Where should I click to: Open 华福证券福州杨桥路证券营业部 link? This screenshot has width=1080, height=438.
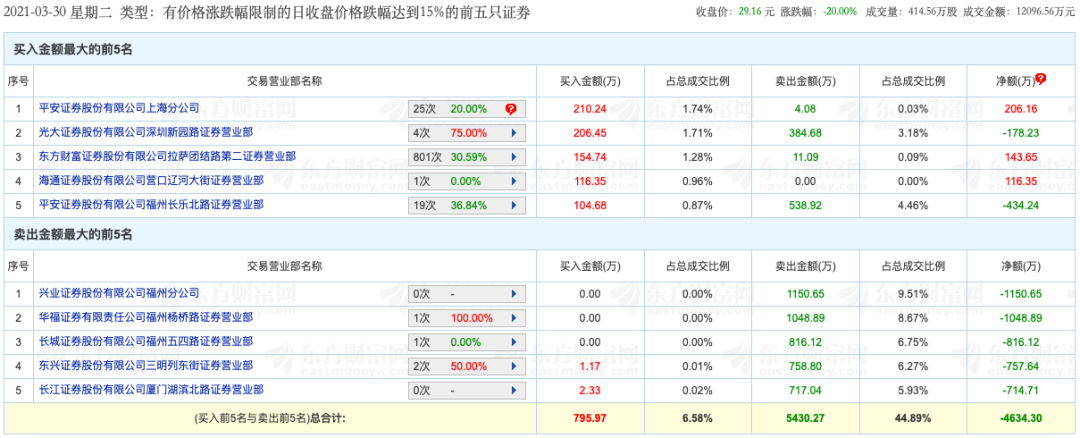point(145,317)
